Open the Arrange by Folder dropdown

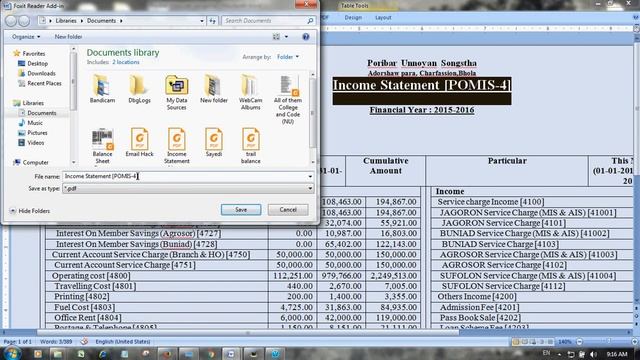tap(288, 57)
